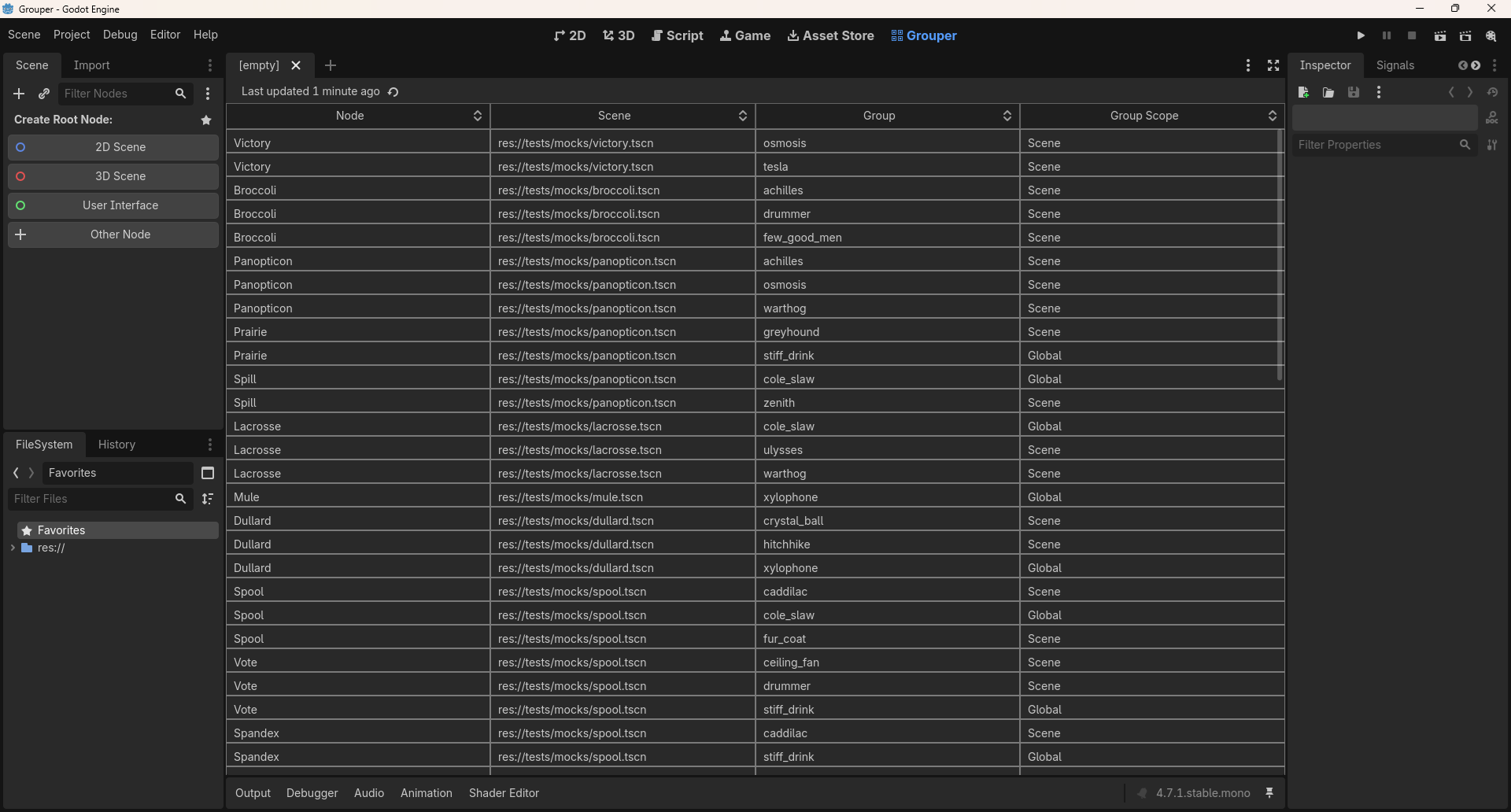Select the Favorites item in FileSystem tree
The width and height of the screenshot is (1511, 812).
tap(118, 530)
